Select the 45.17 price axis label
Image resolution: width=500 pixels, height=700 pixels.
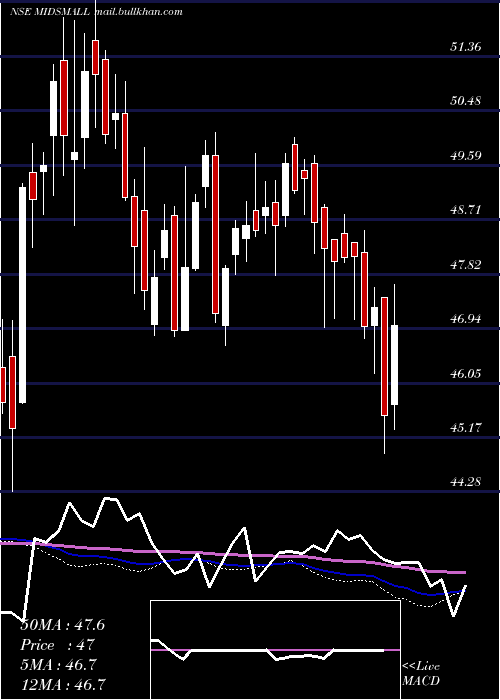[466, 428]
